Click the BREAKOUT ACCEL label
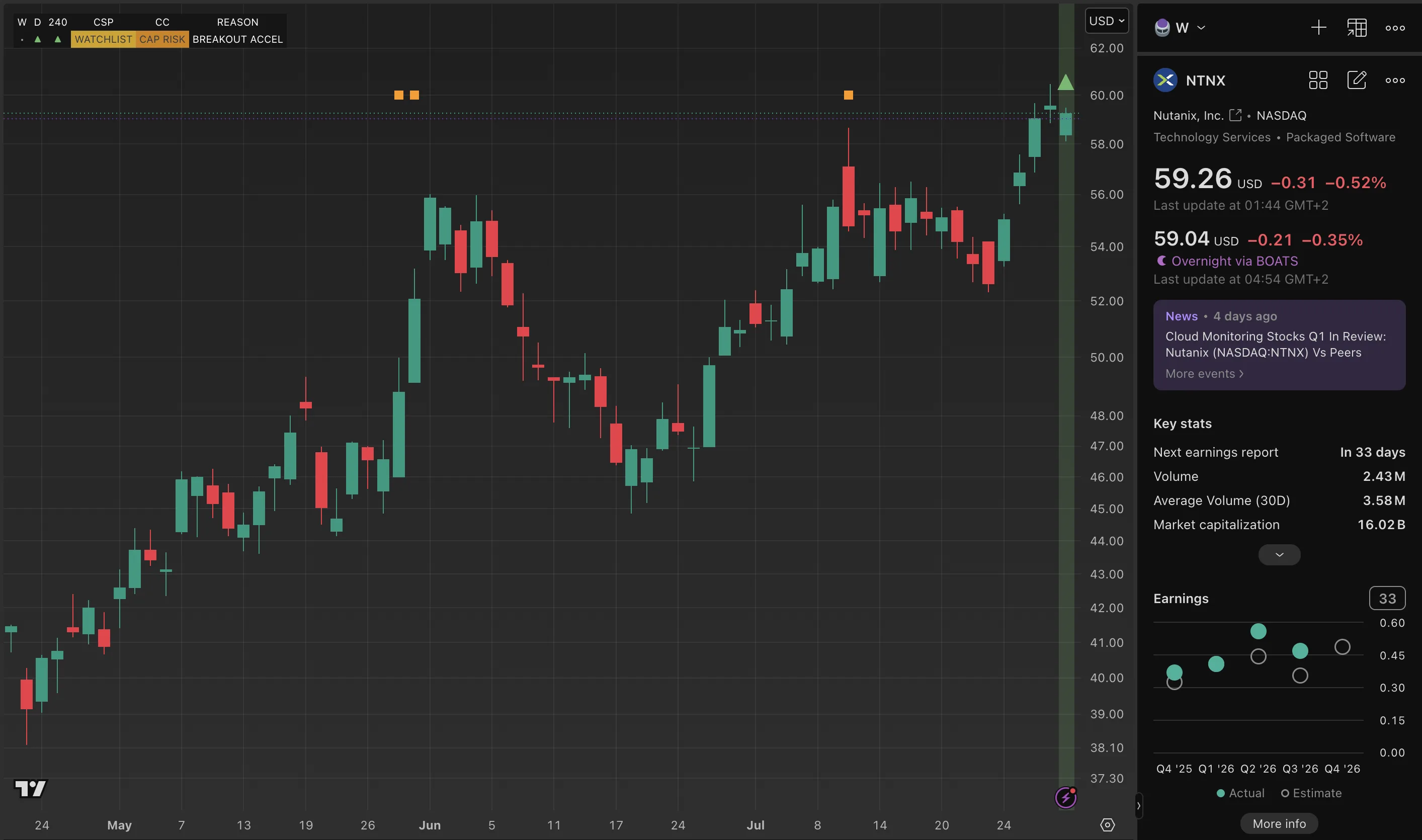Image resolution: width=1422 pixels, height=840 pixels. point(237,39)
